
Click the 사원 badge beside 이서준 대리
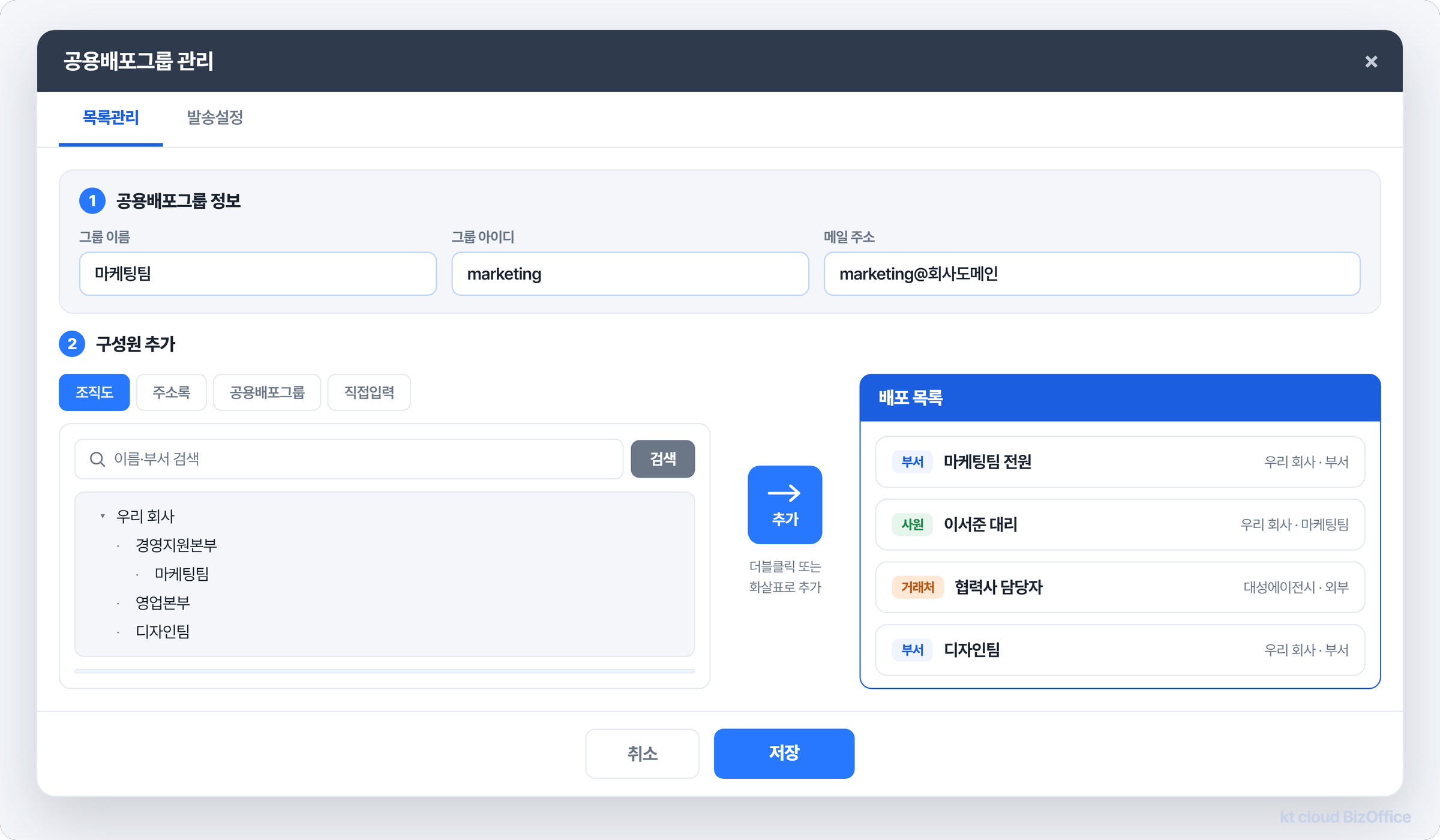[x=912, y=524]
